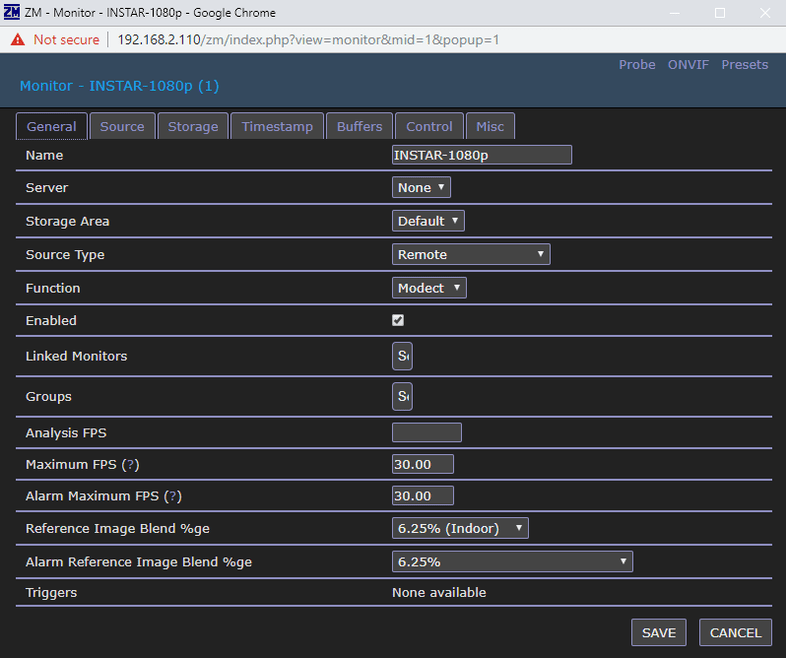Switch to the Source tab
The height and width of the screenshot is (658, 786).
122,127
